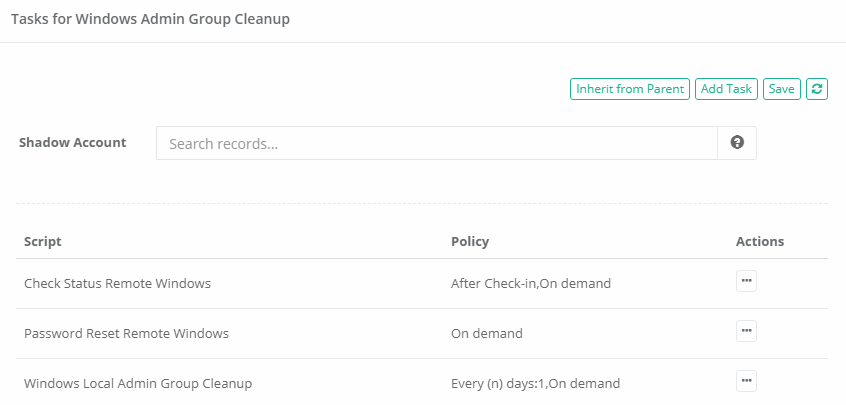The height and width of the screenshot is (405, 846).
Task: Open actions menu for Password Reset Remote Windows
Action: point(746,331)
